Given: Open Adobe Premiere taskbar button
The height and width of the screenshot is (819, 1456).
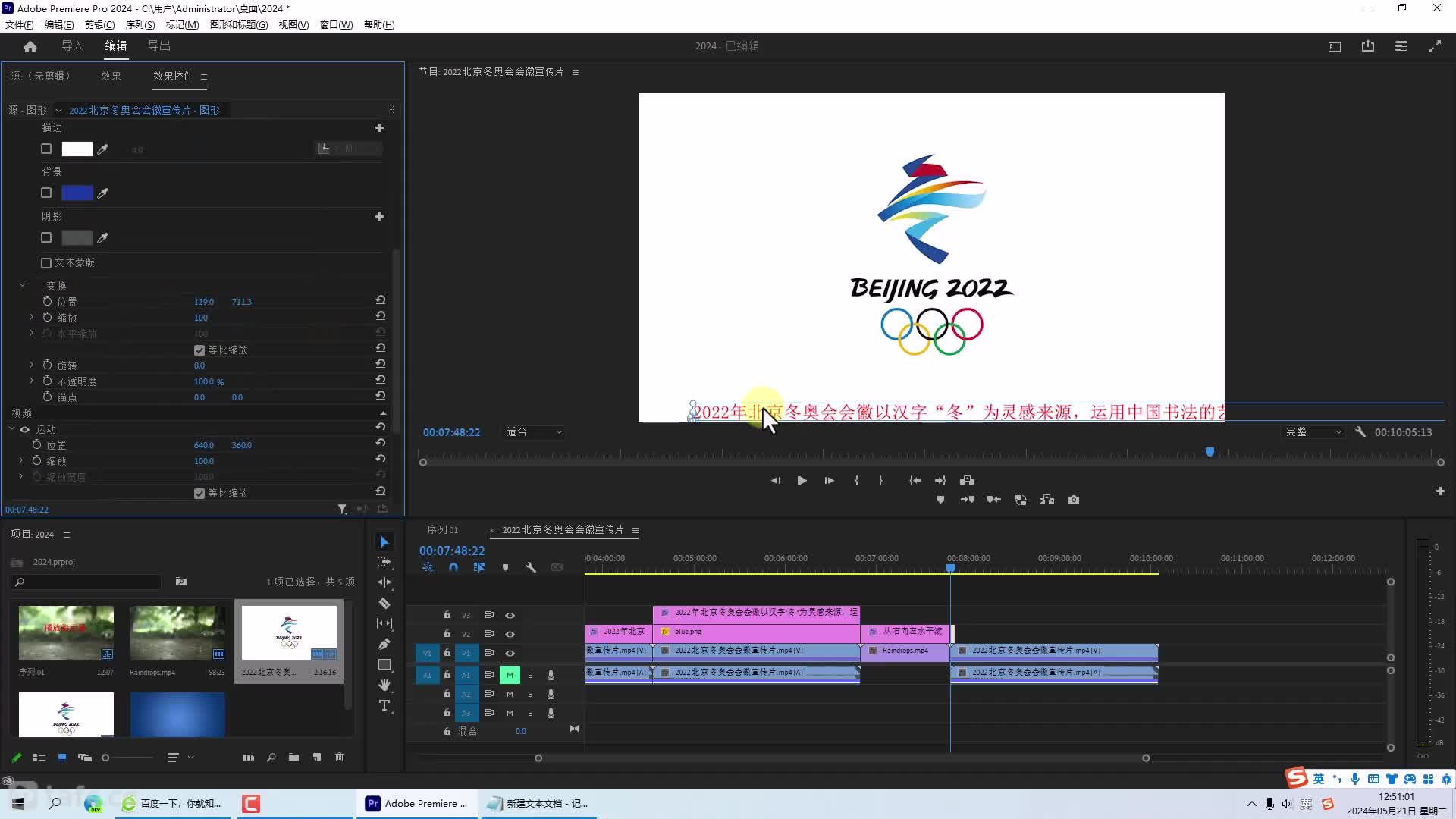Looking at the screenshot, I should click(x=417, y=803).
